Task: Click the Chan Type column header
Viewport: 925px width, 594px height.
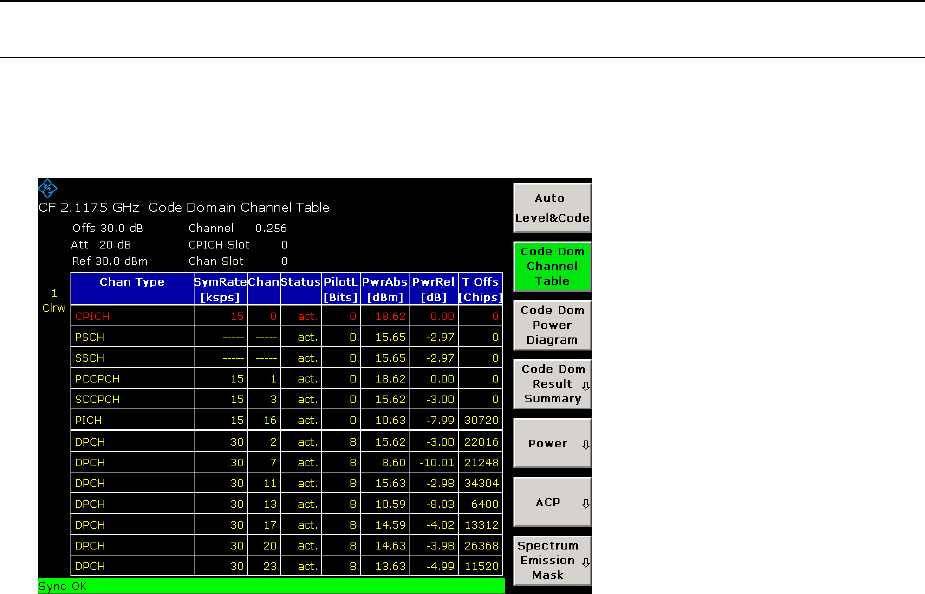Action: [x=132, y=288]
